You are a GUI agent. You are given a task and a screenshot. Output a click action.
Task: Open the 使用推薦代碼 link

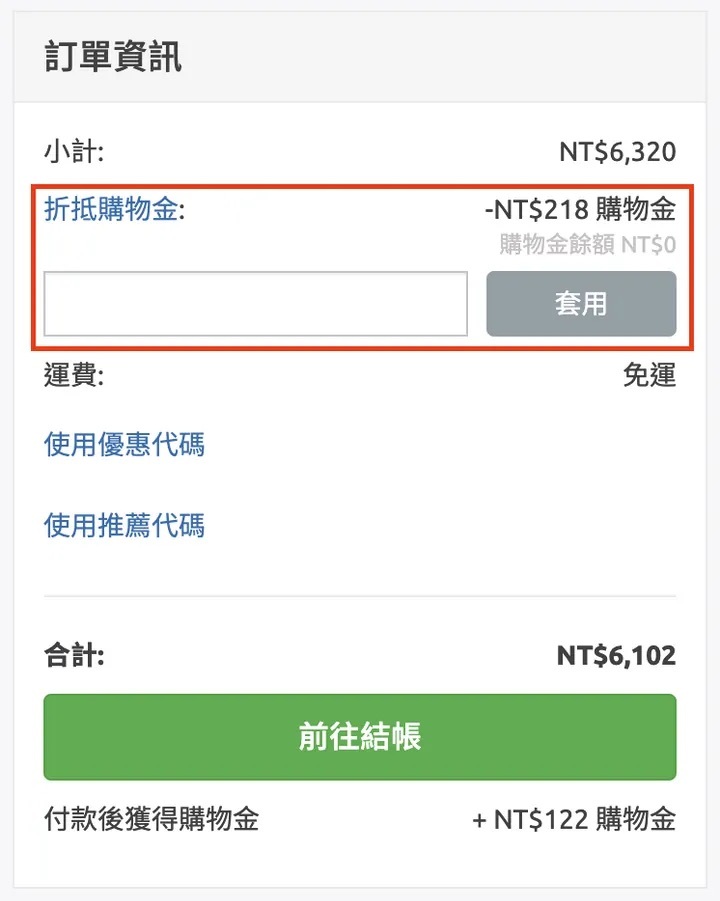124,525
